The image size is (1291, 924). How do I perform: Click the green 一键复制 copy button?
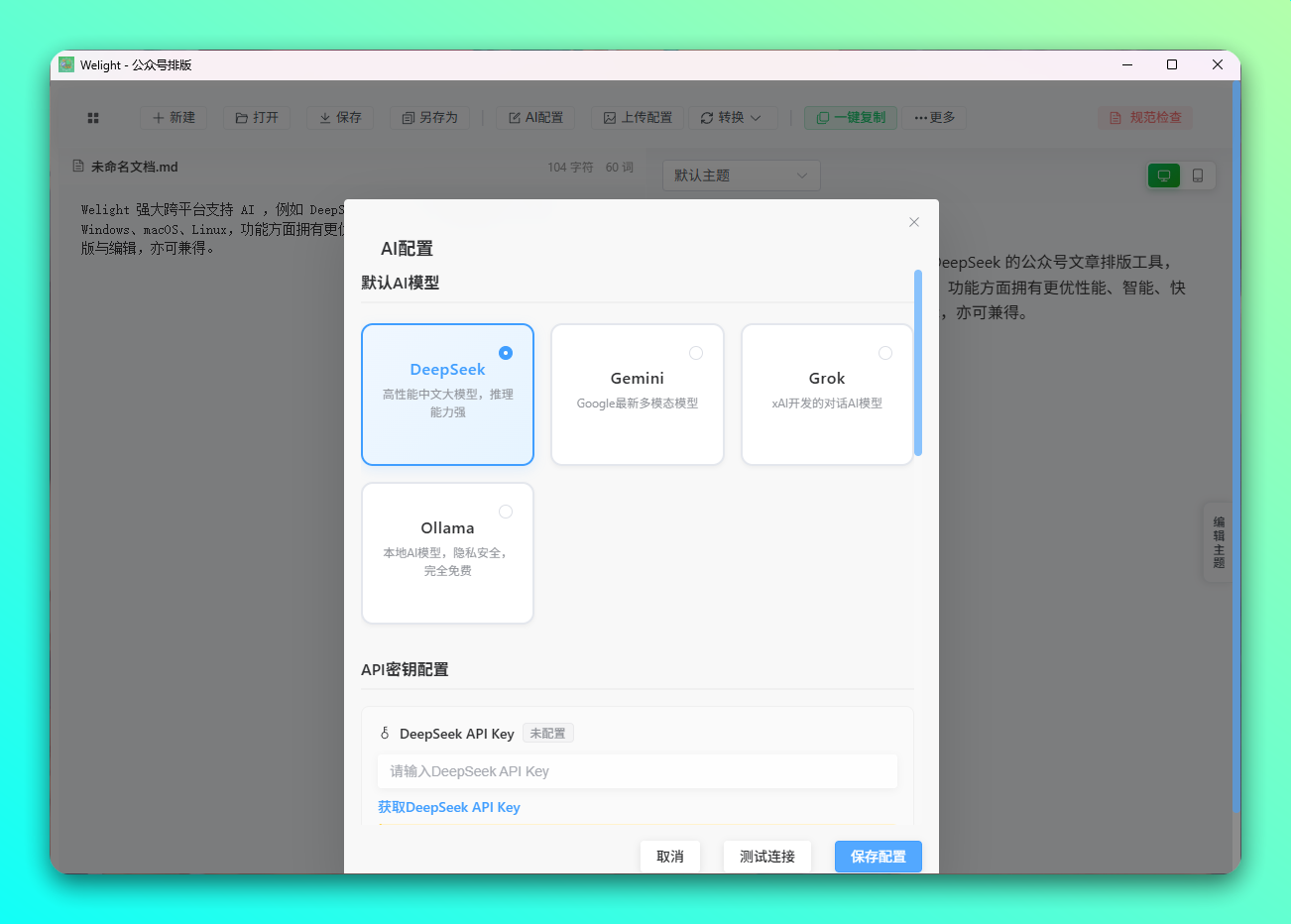[851, 118]
